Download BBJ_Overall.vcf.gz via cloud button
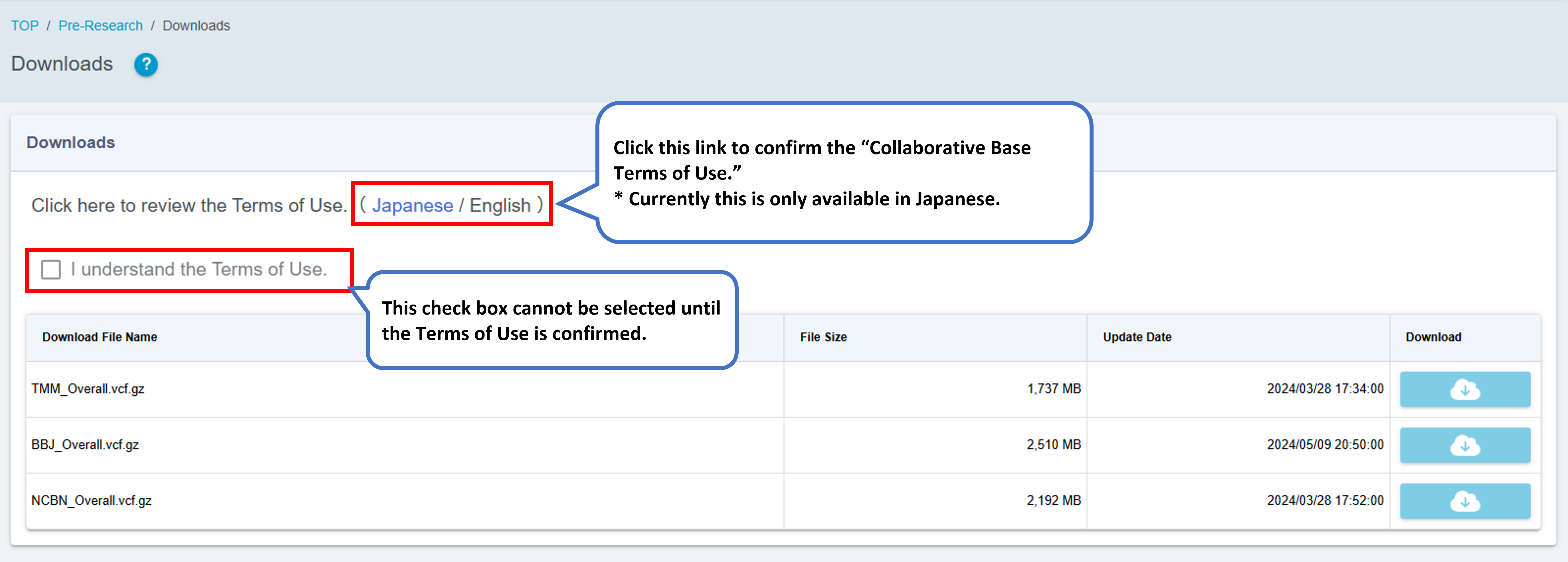1568x562 pixels. pyautogui.click(x=1464, y=445)
